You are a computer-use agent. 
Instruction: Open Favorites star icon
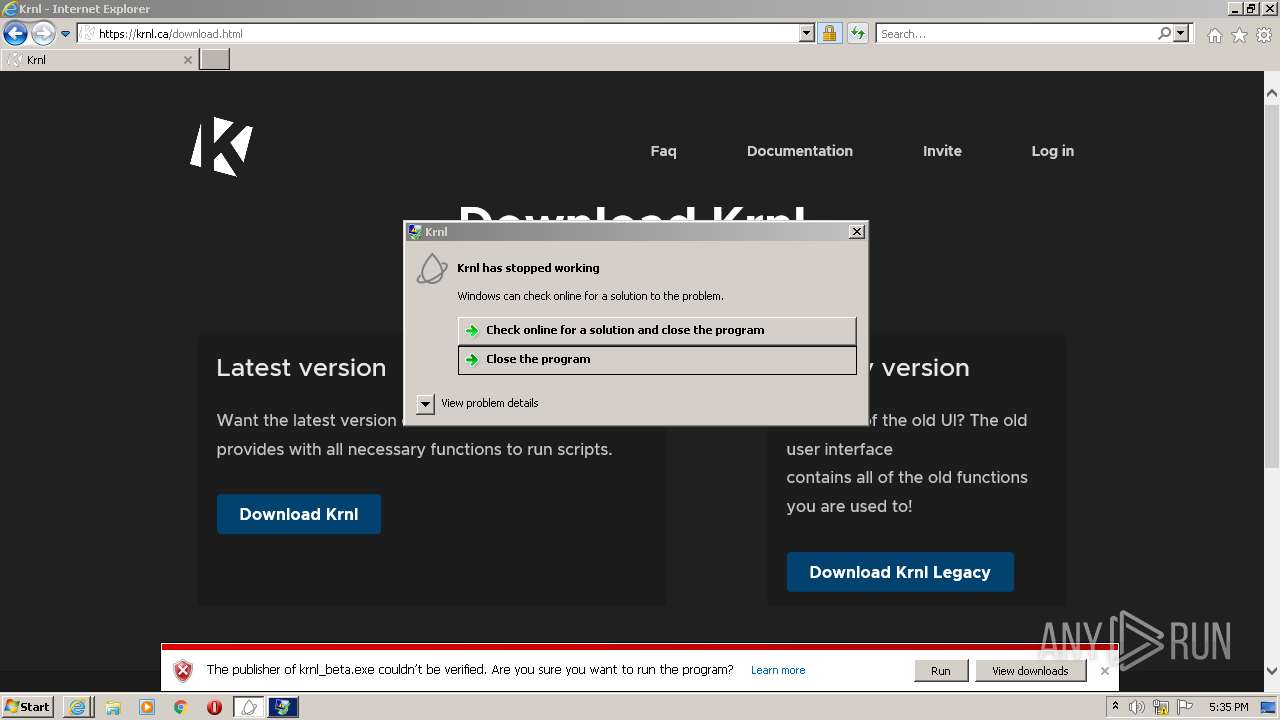pyautogui.click(x=1239, y=35)
